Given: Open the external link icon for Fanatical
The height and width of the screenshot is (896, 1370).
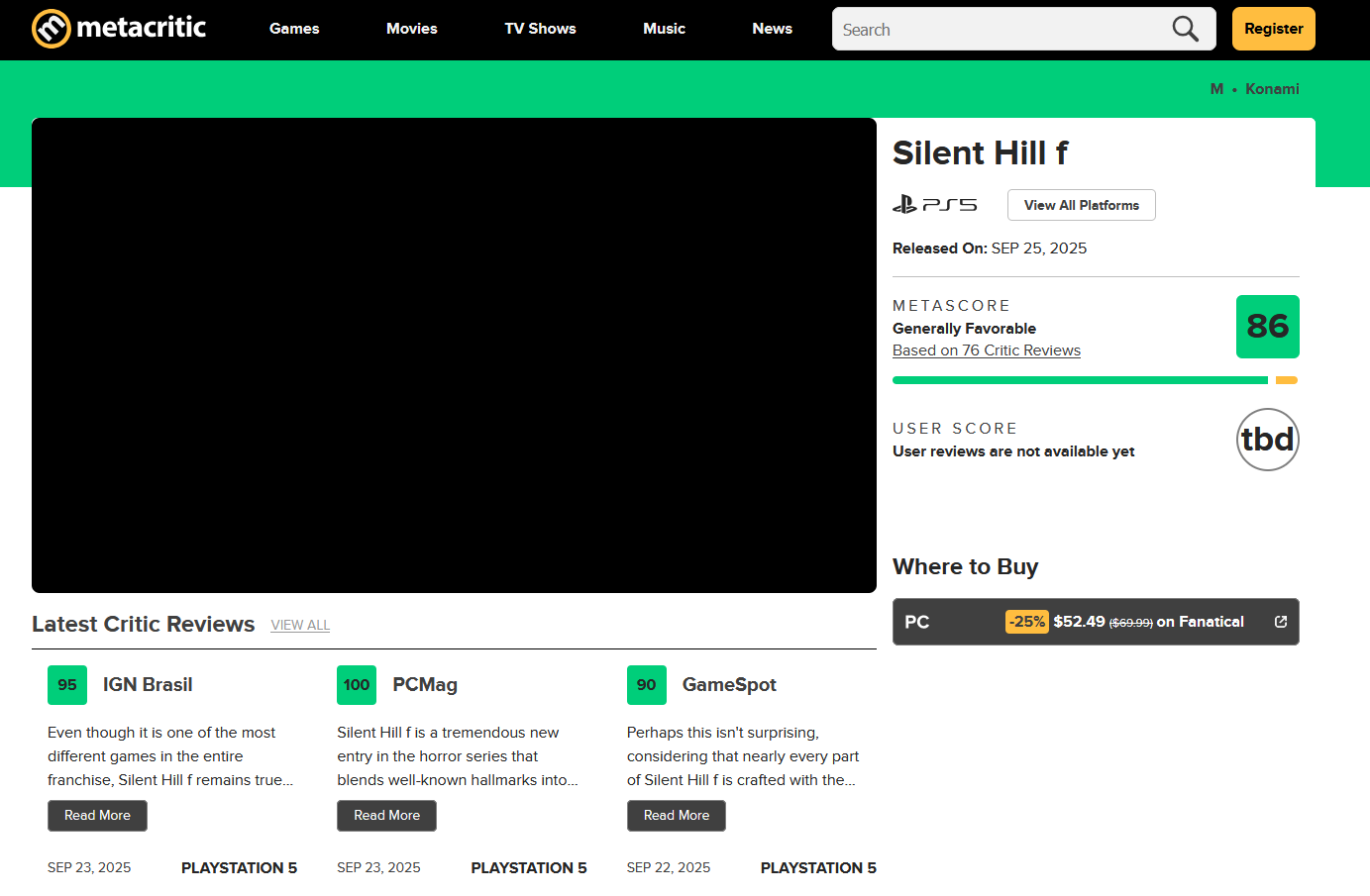Looking at the screenshot, I should click(1281, 622).
